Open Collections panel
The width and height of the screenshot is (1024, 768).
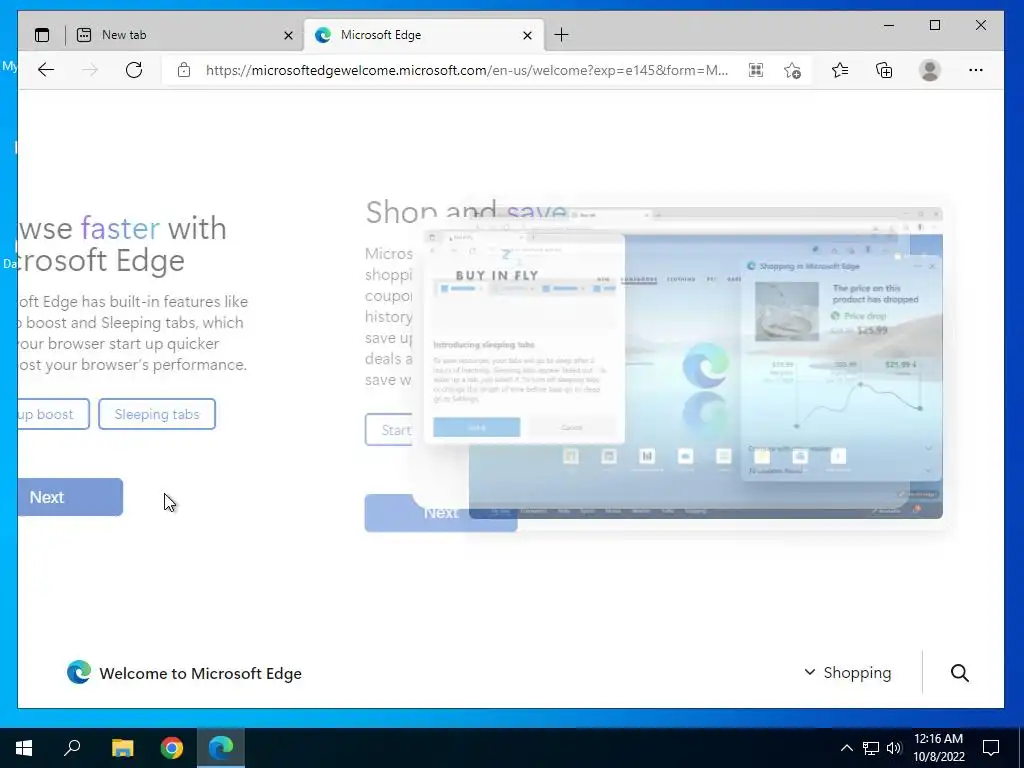884,70
